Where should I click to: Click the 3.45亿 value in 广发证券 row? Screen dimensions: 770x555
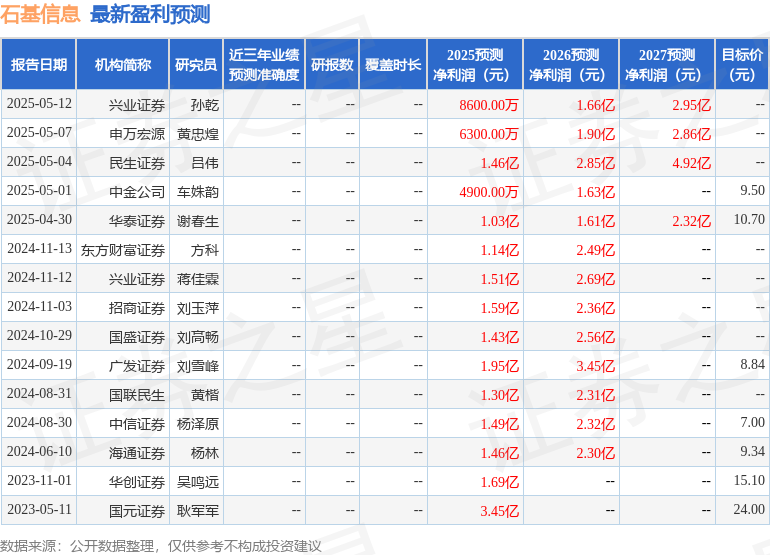coord(596,365)
